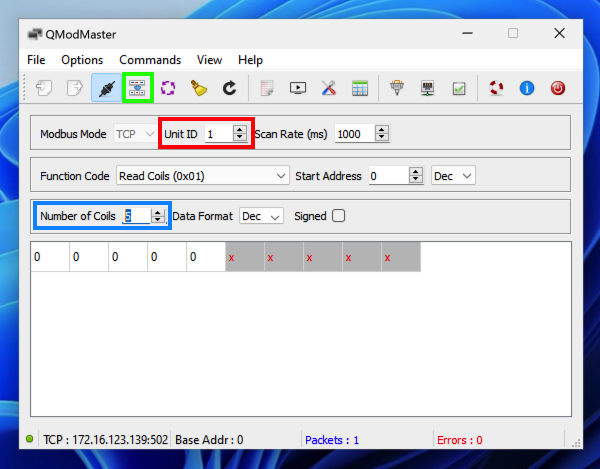Open the Start Address Dec format dropdown
600x469 pixels.
(453, 176)
